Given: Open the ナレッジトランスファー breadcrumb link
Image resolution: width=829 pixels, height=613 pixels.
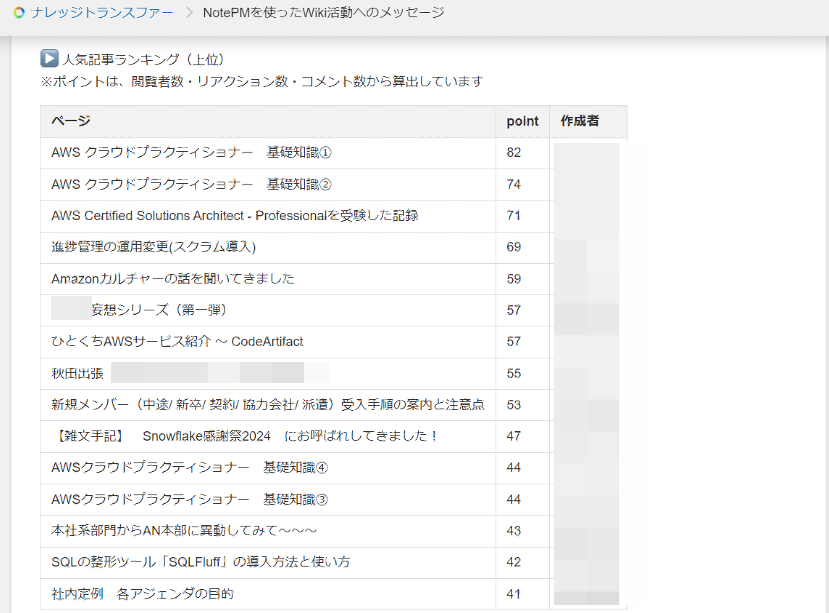Looking at the screenshot, I should [102, 13].
